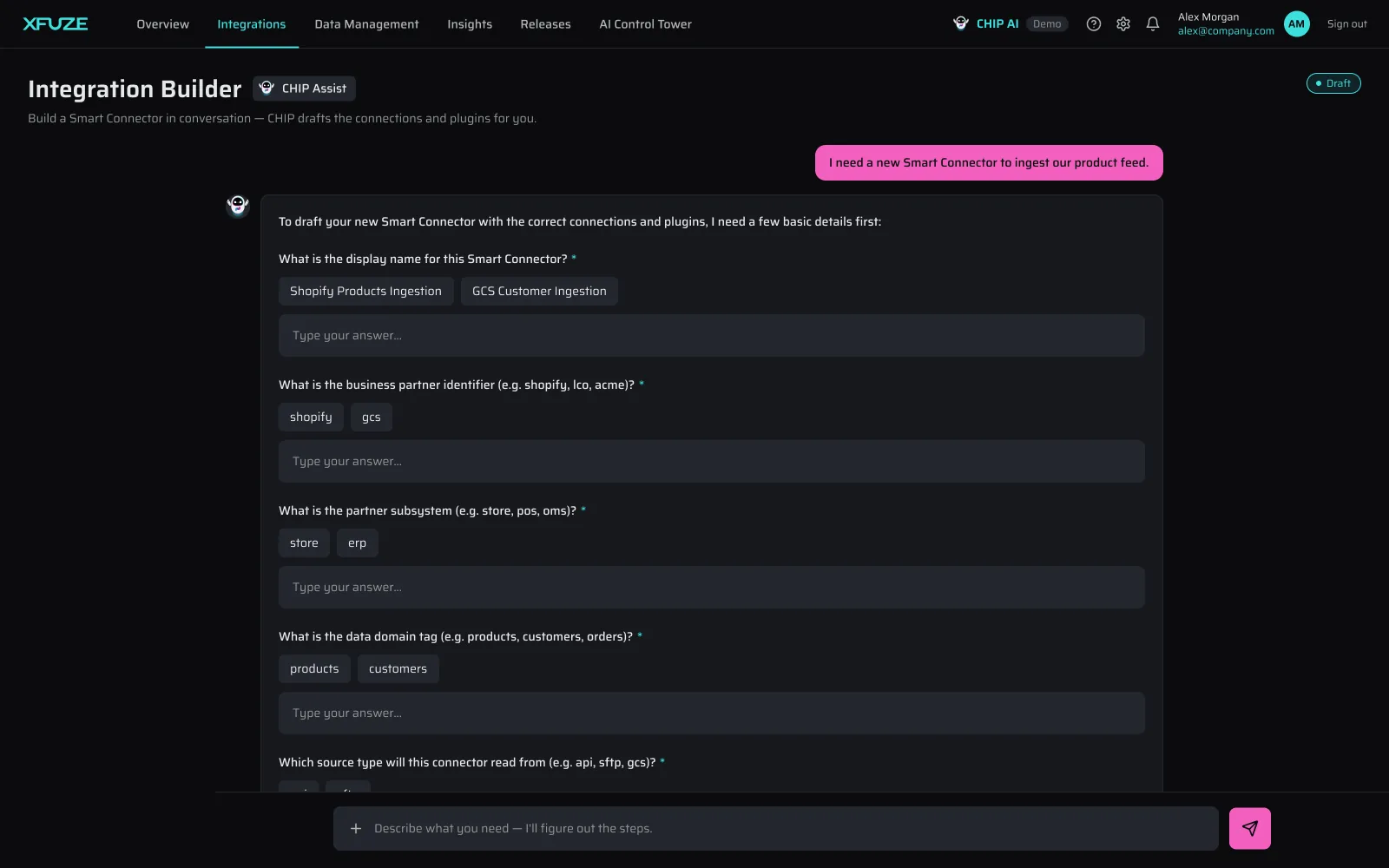1389x868 pixels.
Task: Click the Sign out link
Action: [1346, 24]
